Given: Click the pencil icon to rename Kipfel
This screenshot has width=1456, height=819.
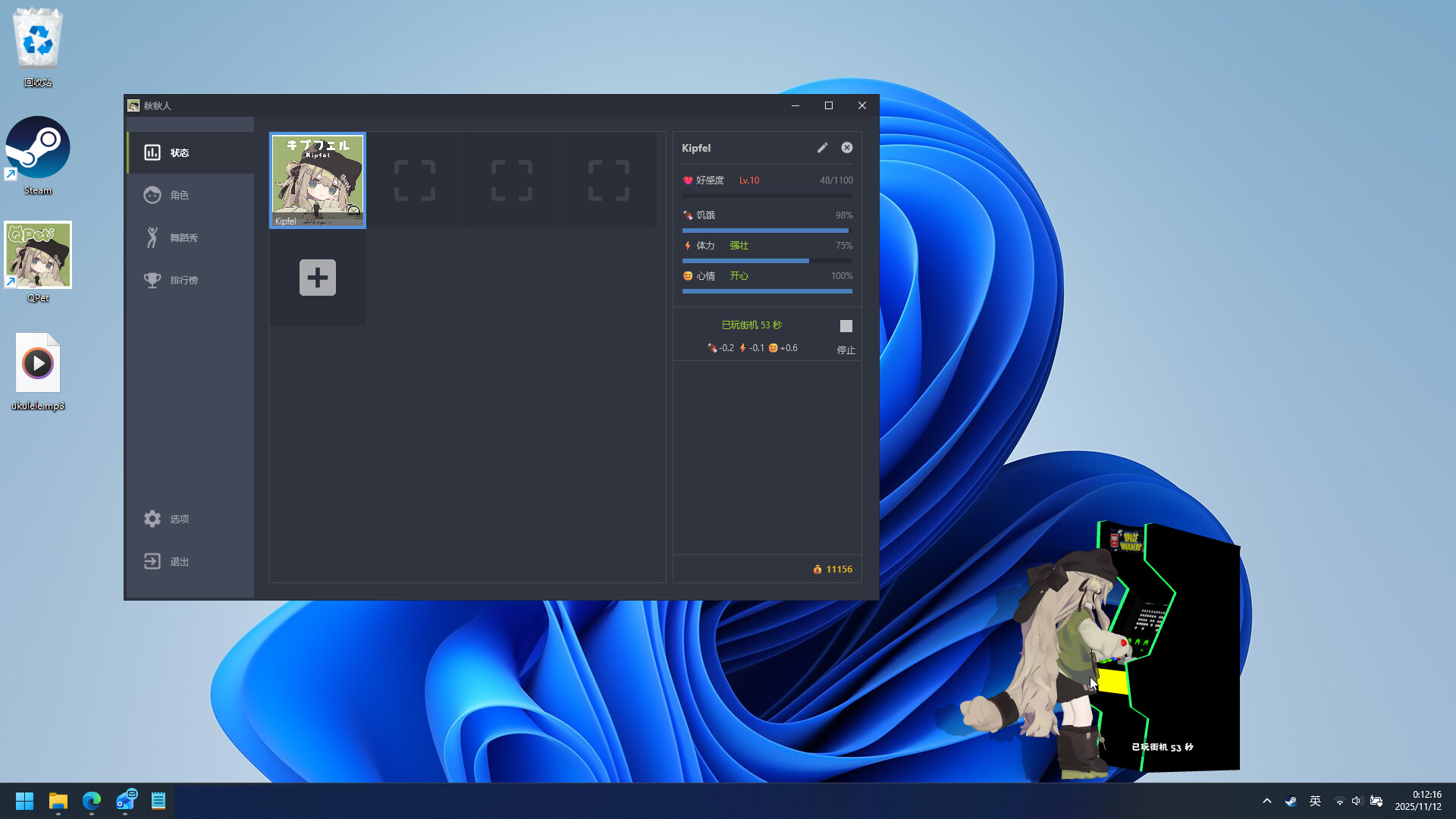Looking at the screenshot, I should 822,147.
